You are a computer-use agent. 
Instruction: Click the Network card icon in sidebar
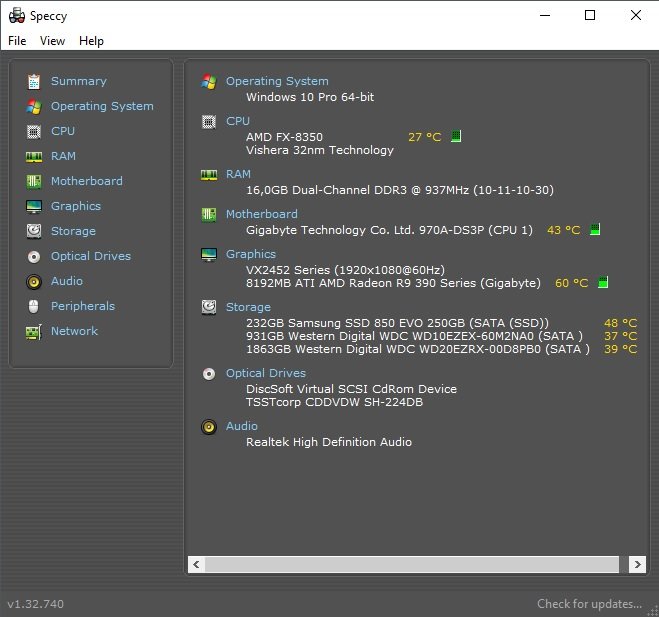[x=34, y=331]
